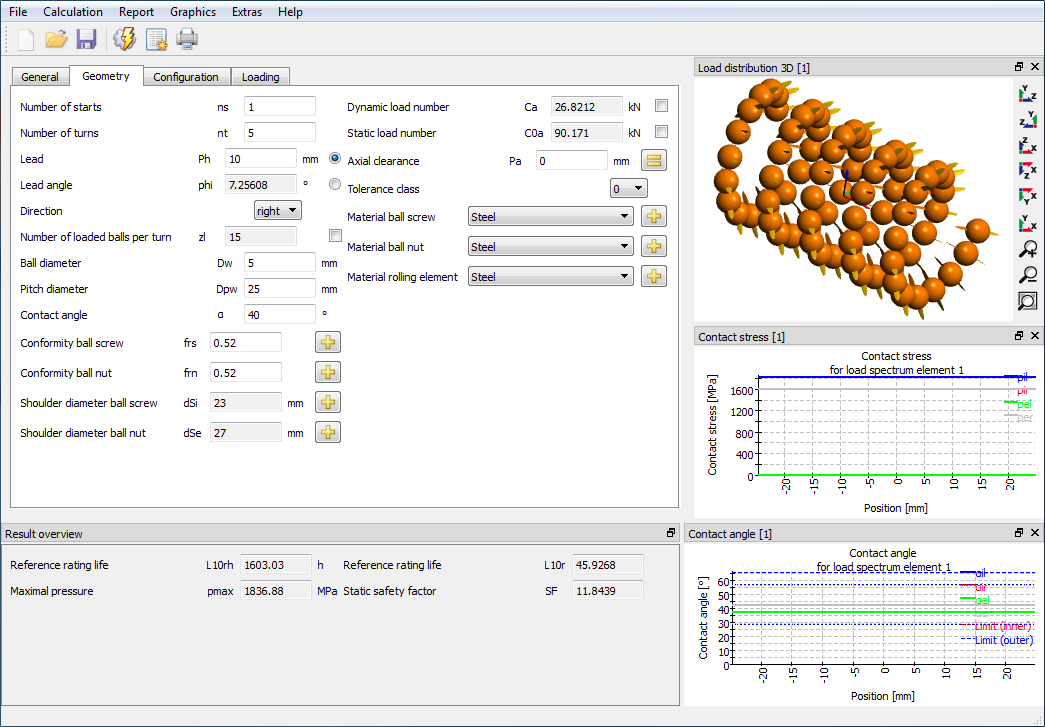This screenshot has width=1045, height=727.
Task: Enable the Dynamic load number checkbox
Action: click(661, 106)
